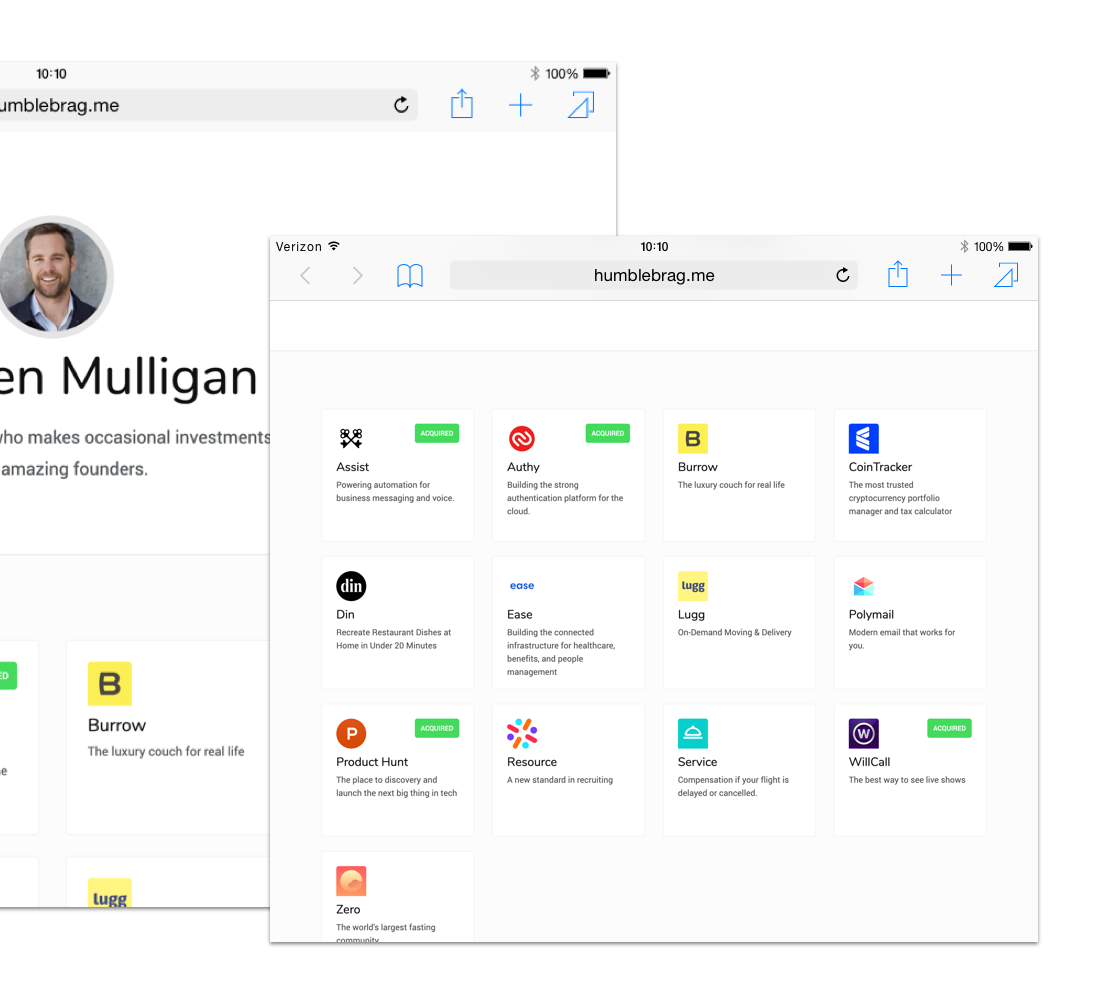Tap share icon in back Safari window
This screenshot has width=1100, height=1000.
pos(462,104)
